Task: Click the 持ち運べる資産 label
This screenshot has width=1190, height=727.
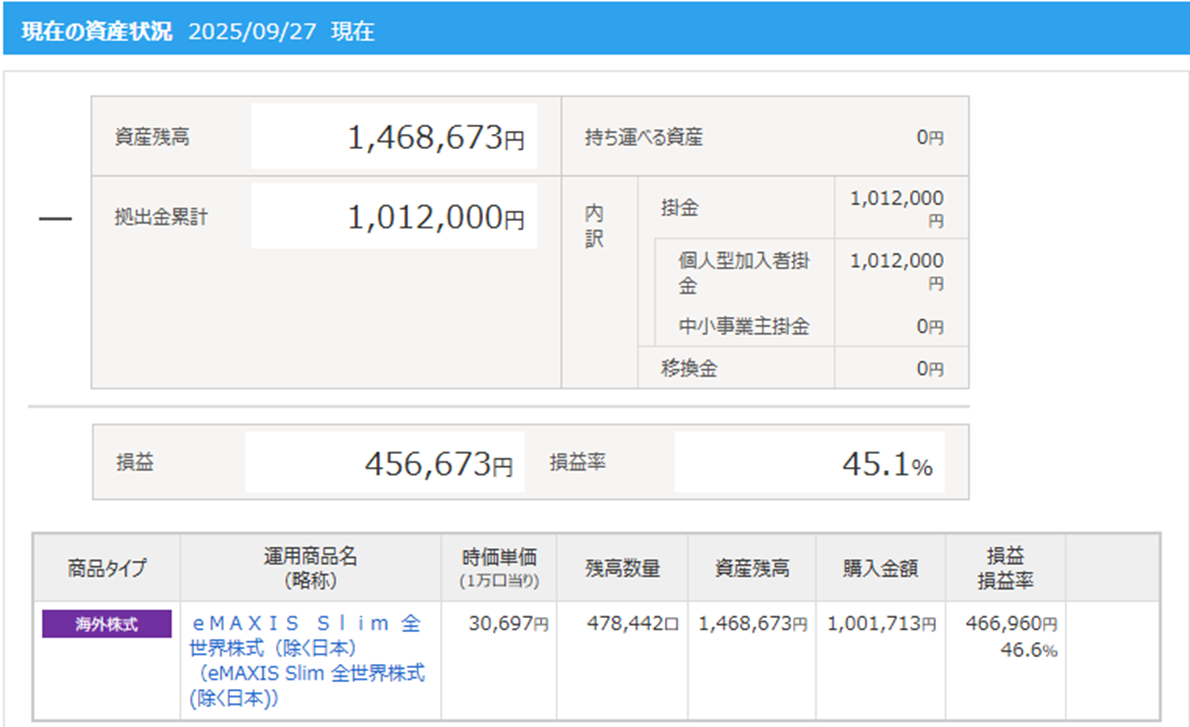Action: coord(644,138)
